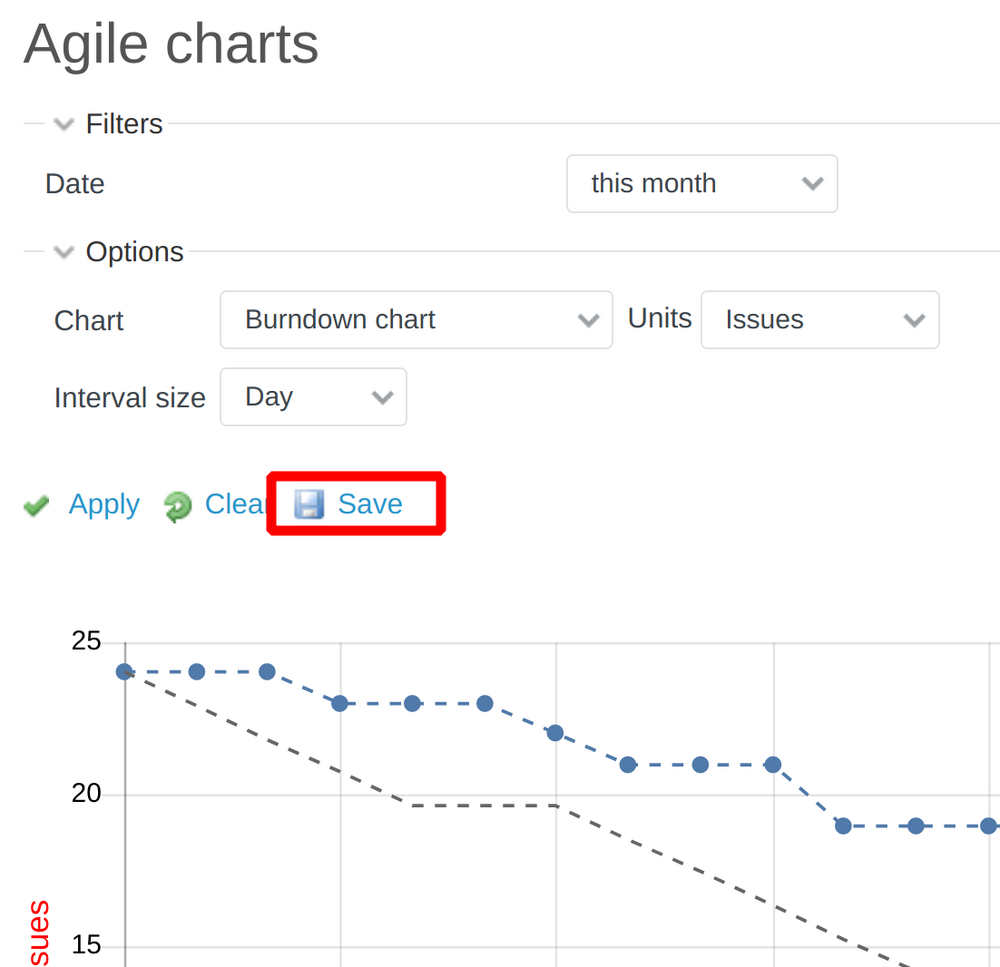The image size is (1000, 967).
Task: Click the Clear link
Action: 234,505
